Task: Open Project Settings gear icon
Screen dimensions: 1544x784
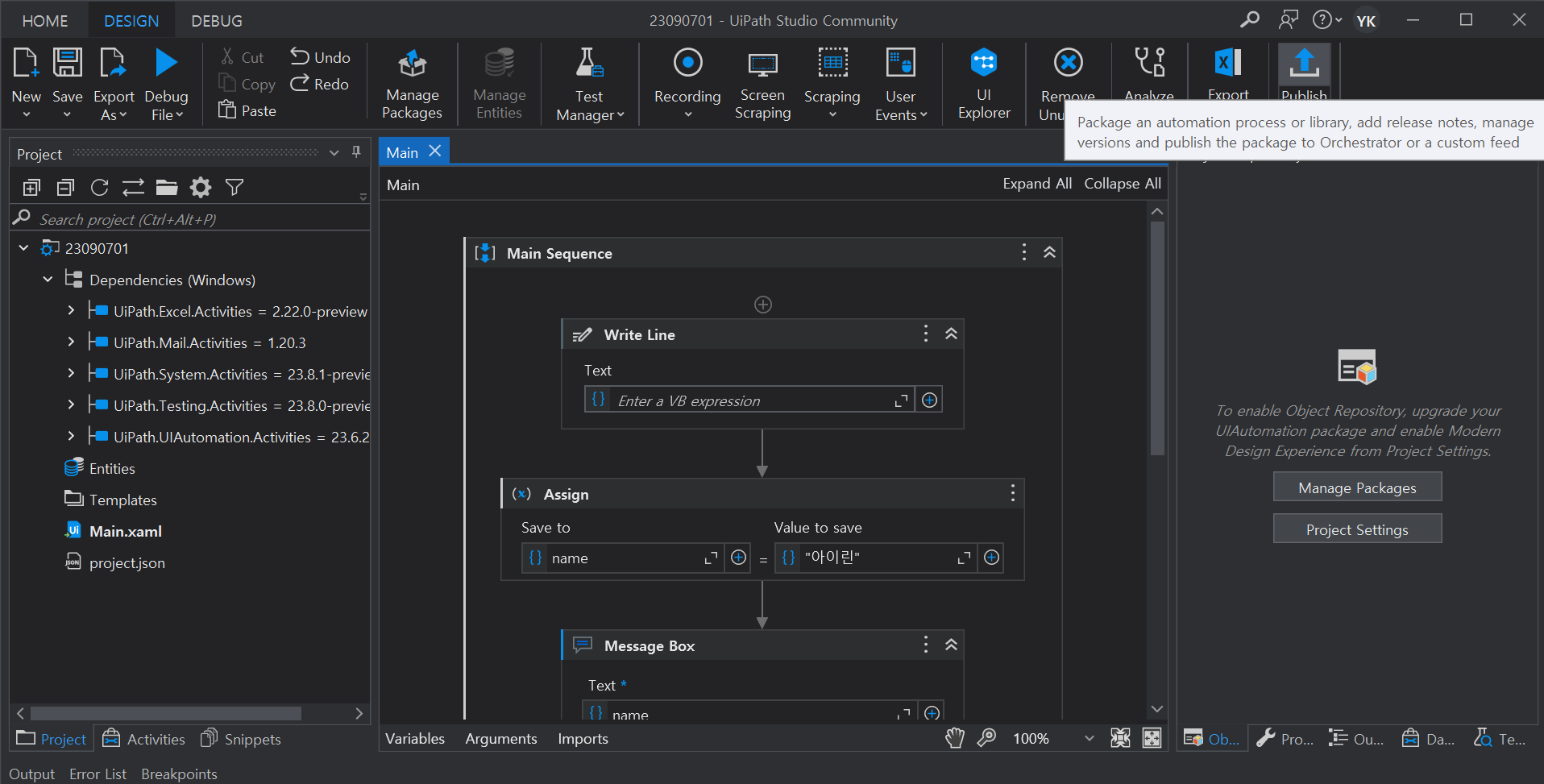Action: coord(201,188)
